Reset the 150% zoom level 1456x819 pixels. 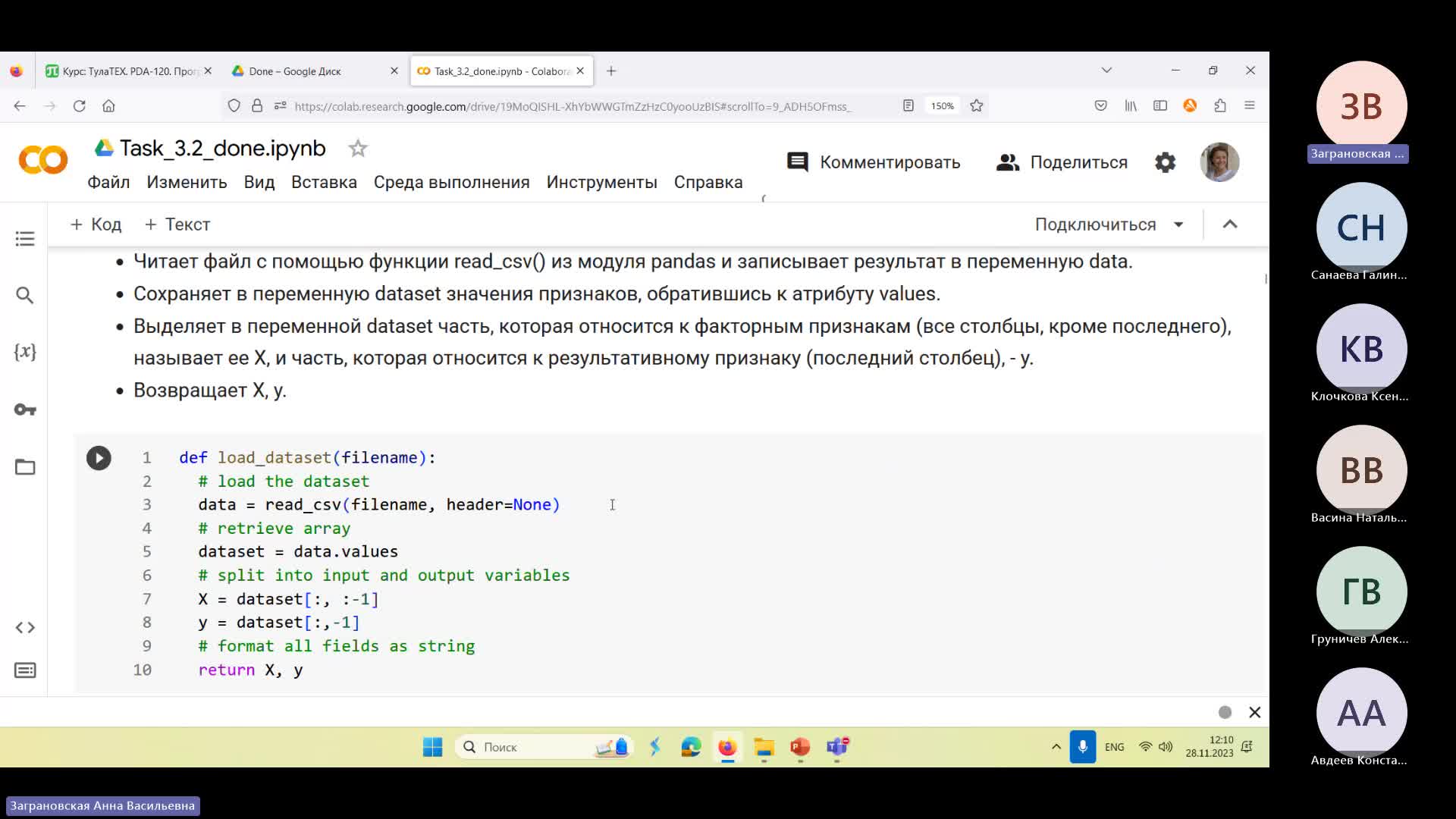tap(942, 106)
